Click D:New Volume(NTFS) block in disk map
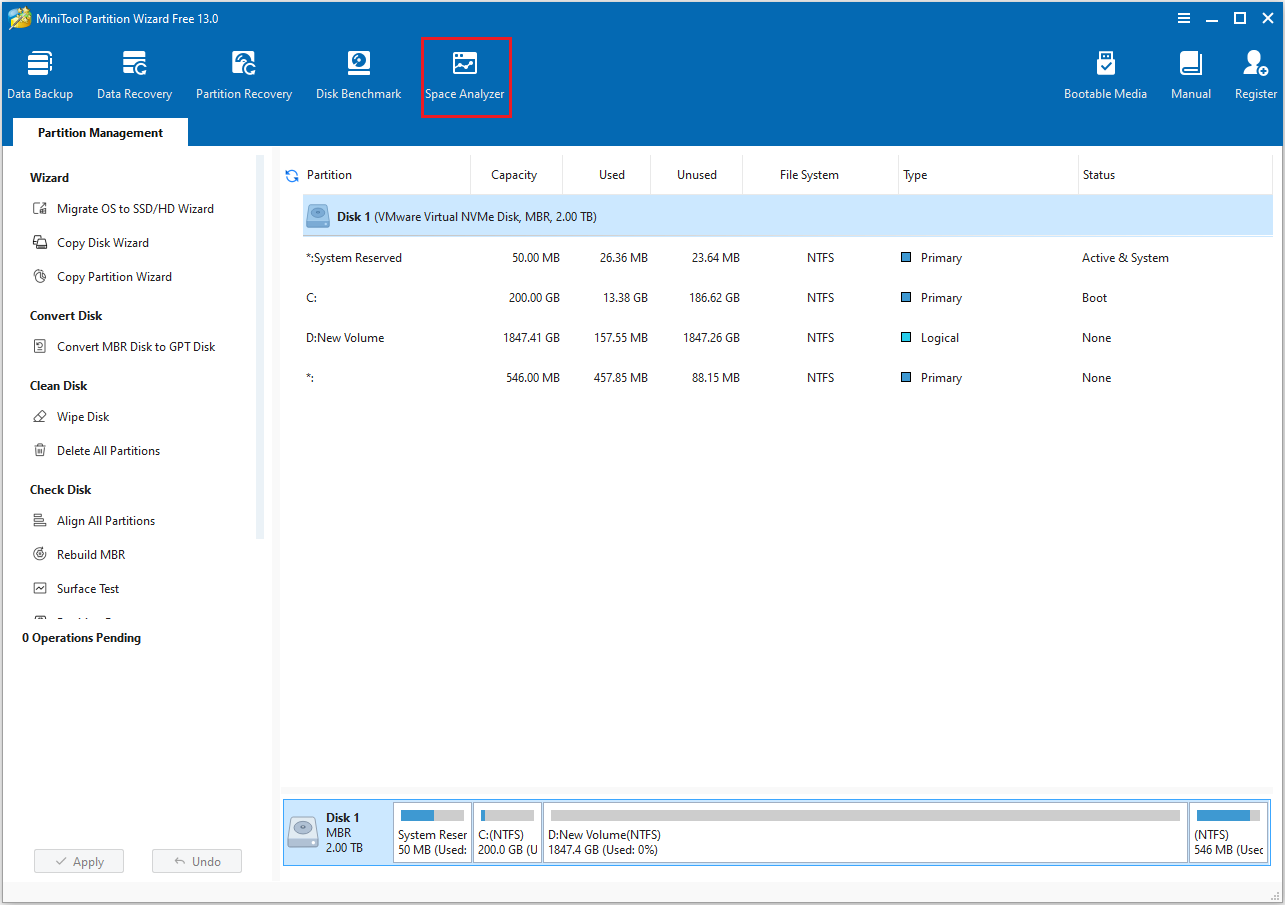 click(865, 832)
